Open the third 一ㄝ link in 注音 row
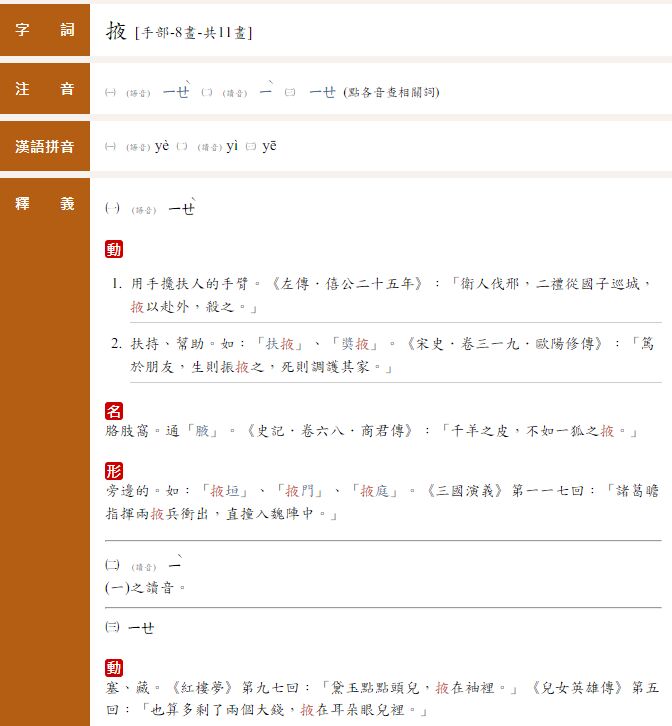Screen dimensions: 672x726 coord(322,91)
